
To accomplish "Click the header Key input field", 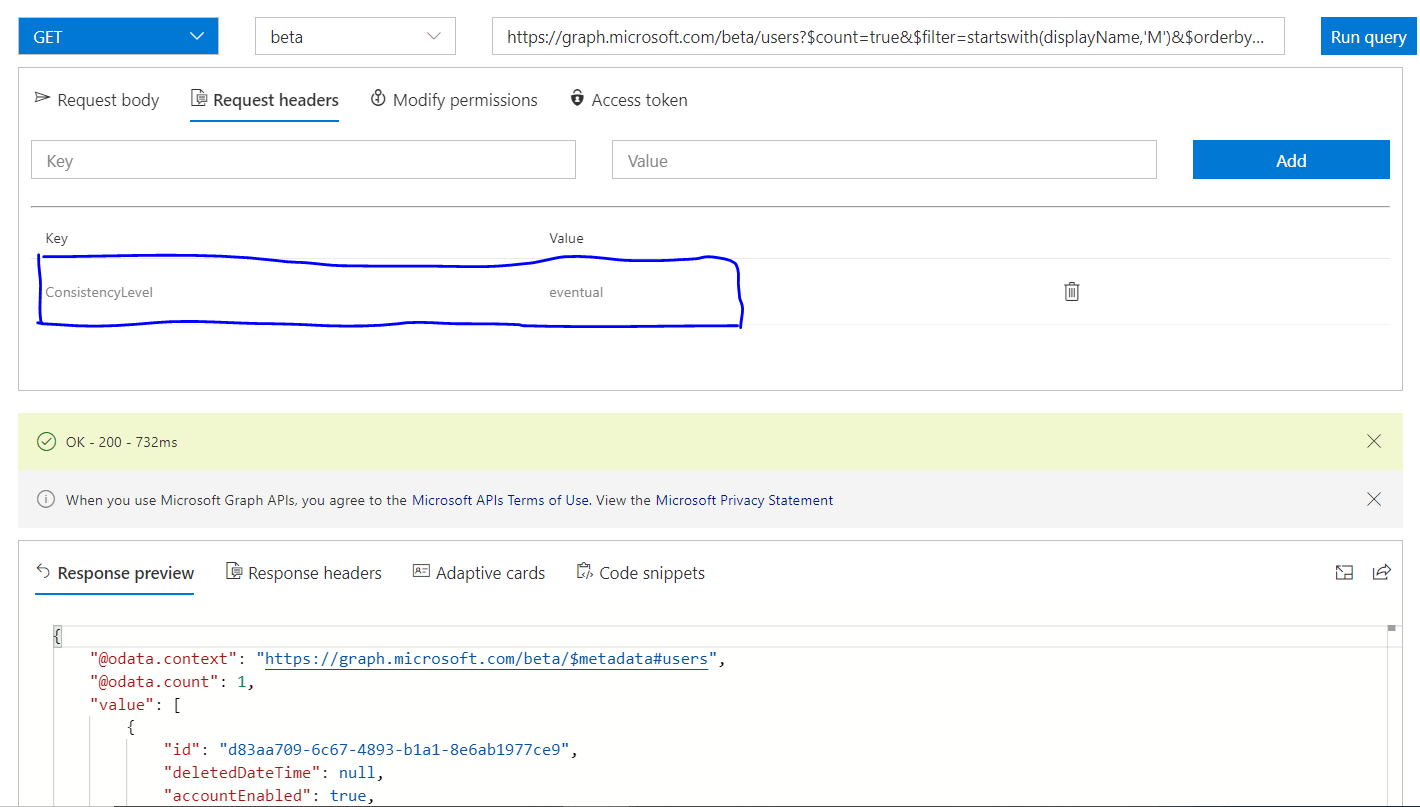I will click(x=303, y=160).
